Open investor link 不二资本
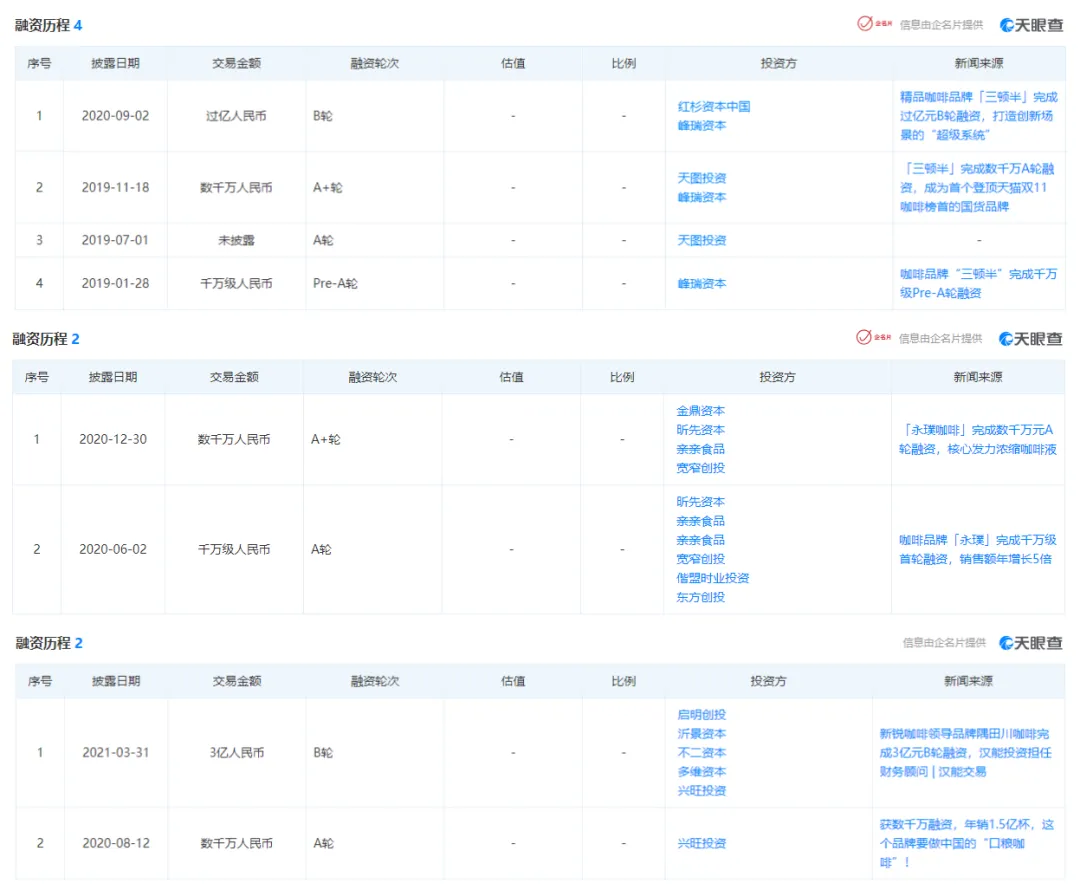 coord(701,753)
